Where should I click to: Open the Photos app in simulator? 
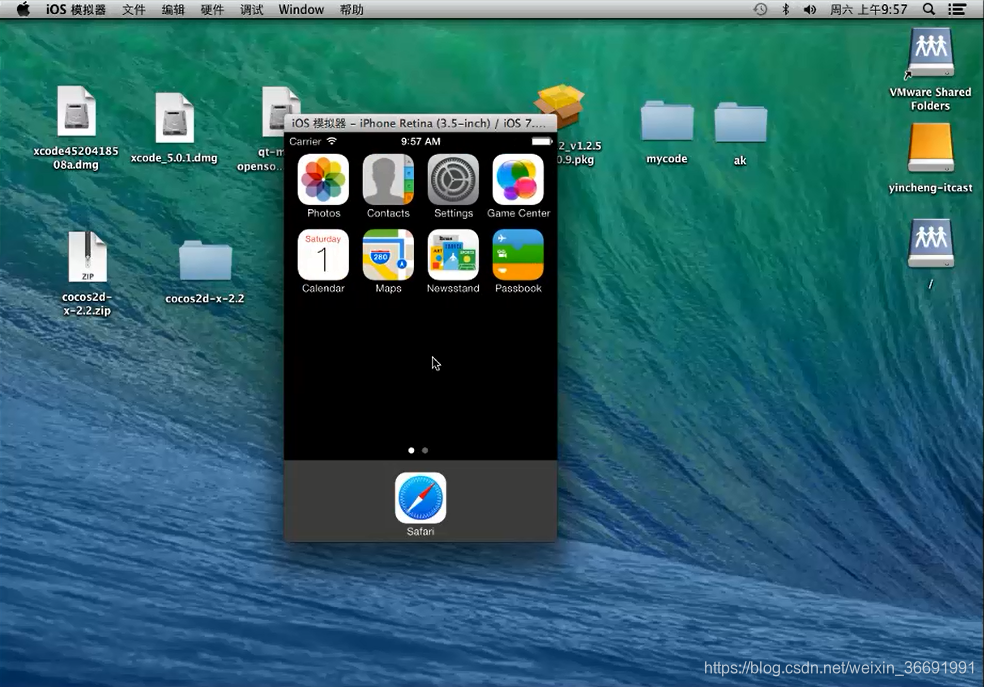pyautogui.click(x=323, y=180)
